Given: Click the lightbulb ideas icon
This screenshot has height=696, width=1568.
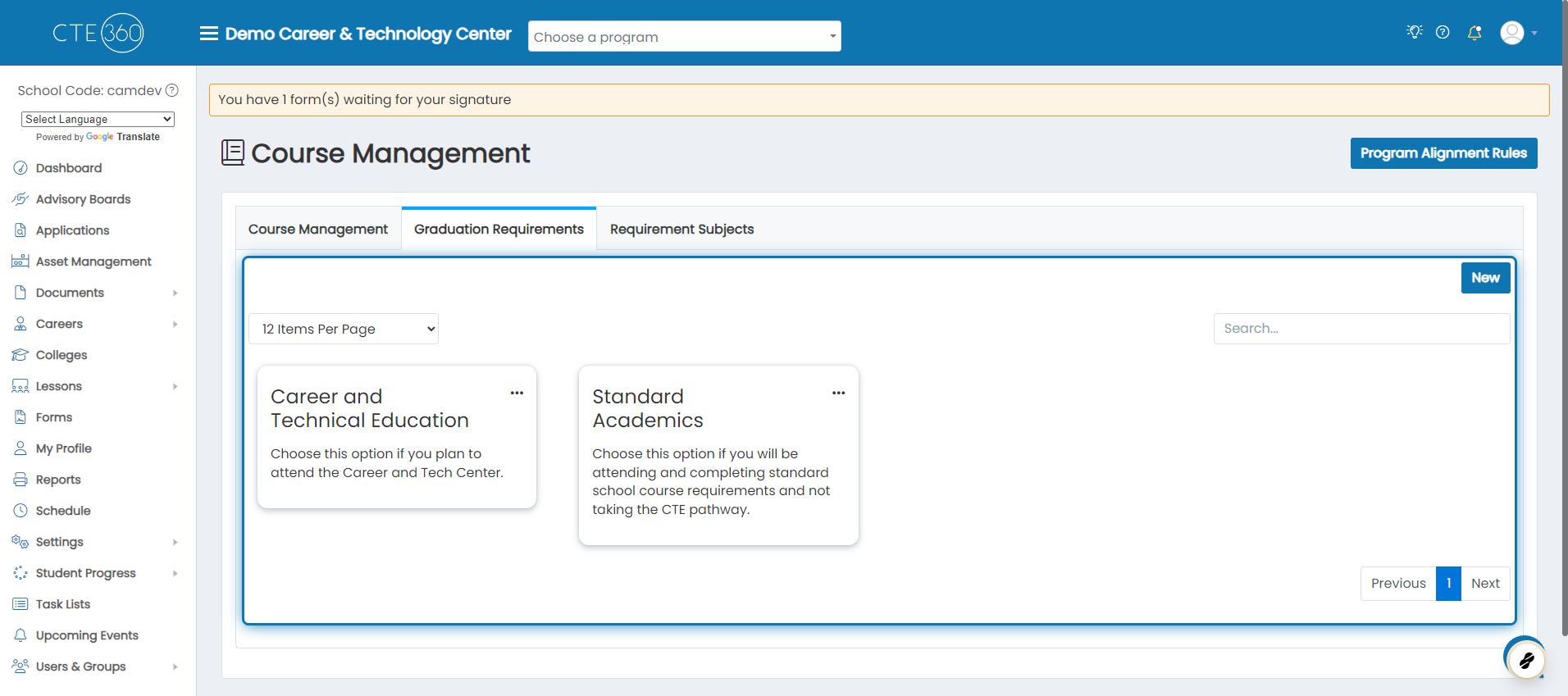Looking at the screenshot, I should pyautogui.click(x=1415, y=32).
